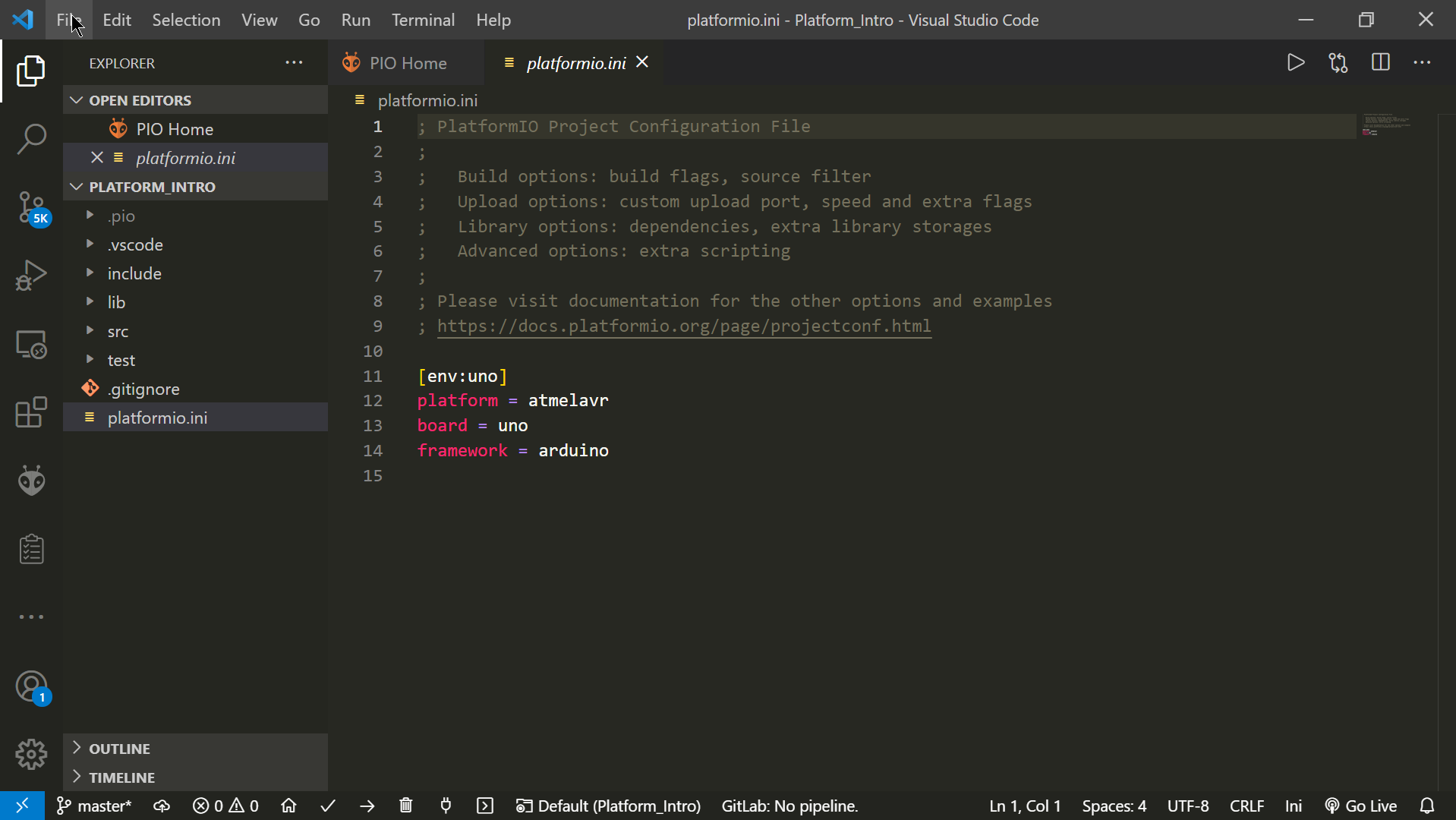The image size is (1456, 820).
Task: Open the Explorer view in activity bar
Action: pos(31,71)
